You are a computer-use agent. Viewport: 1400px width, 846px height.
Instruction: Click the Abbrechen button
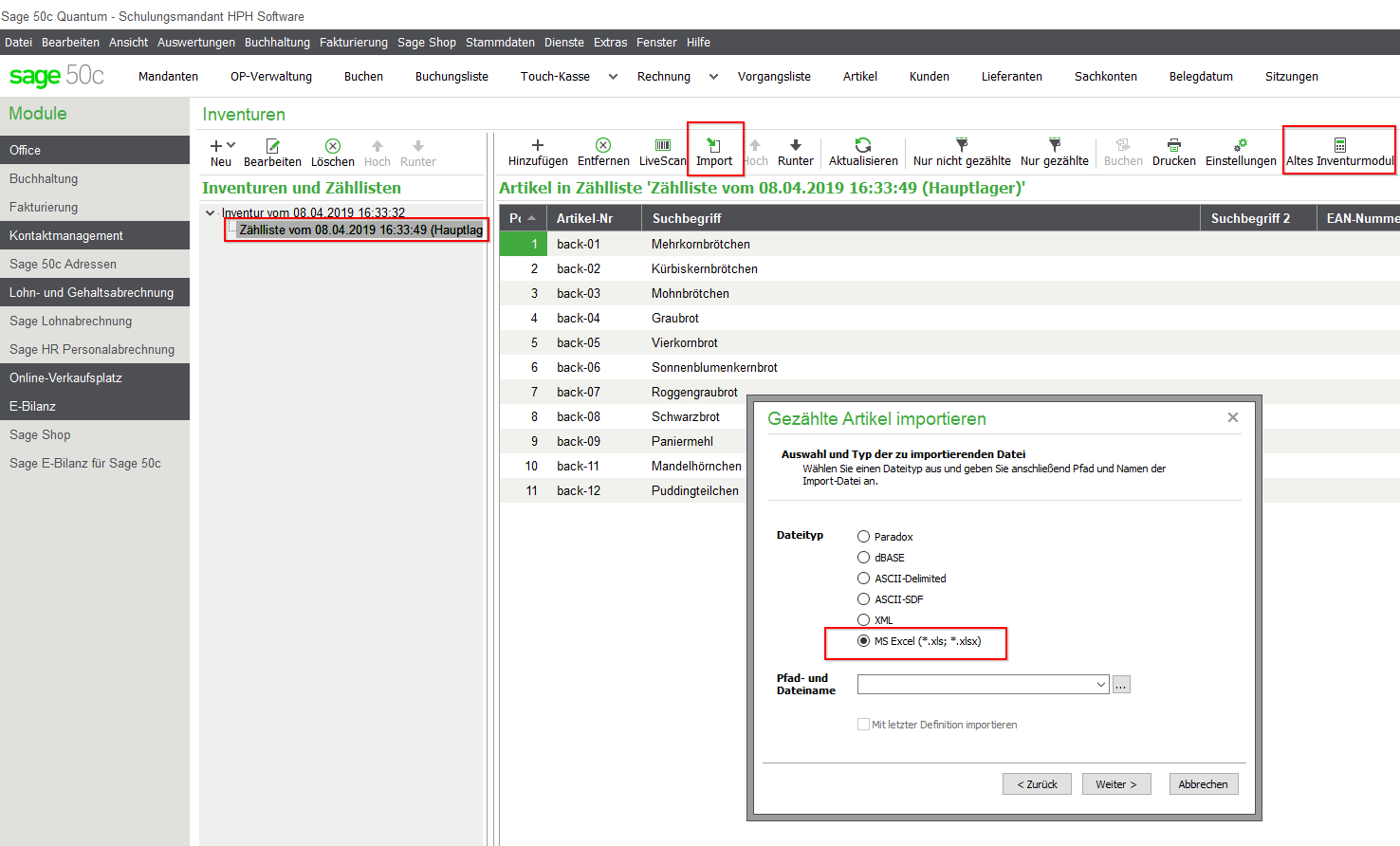coord(1204,784)
